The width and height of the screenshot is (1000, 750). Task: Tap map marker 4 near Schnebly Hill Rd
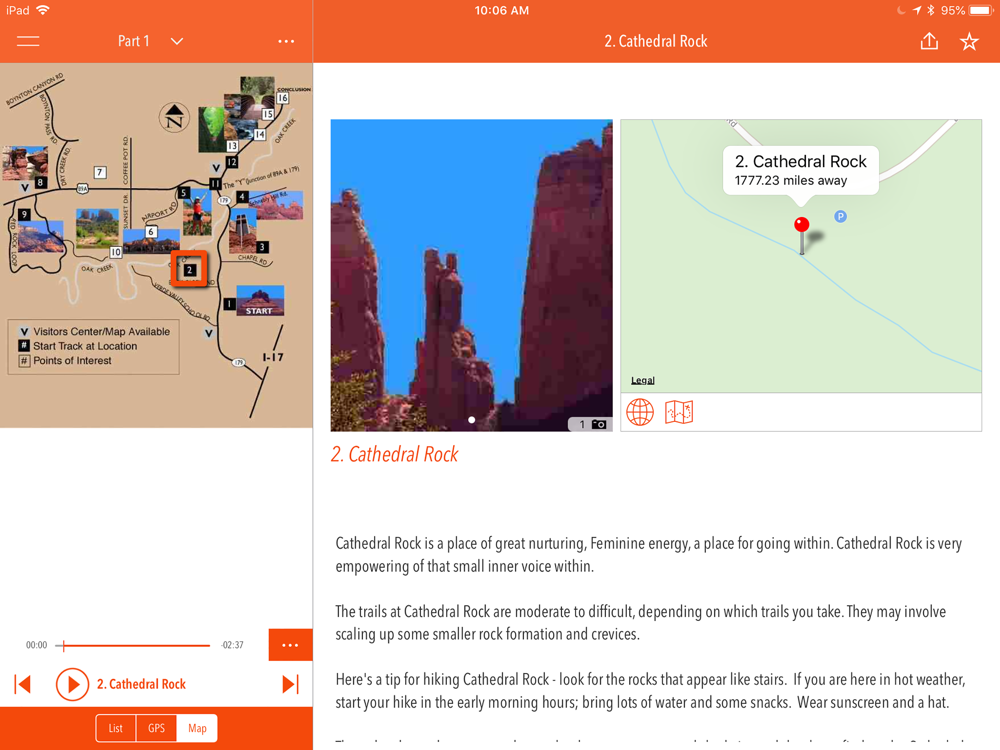pyautogui.click(x=242, y=197)
